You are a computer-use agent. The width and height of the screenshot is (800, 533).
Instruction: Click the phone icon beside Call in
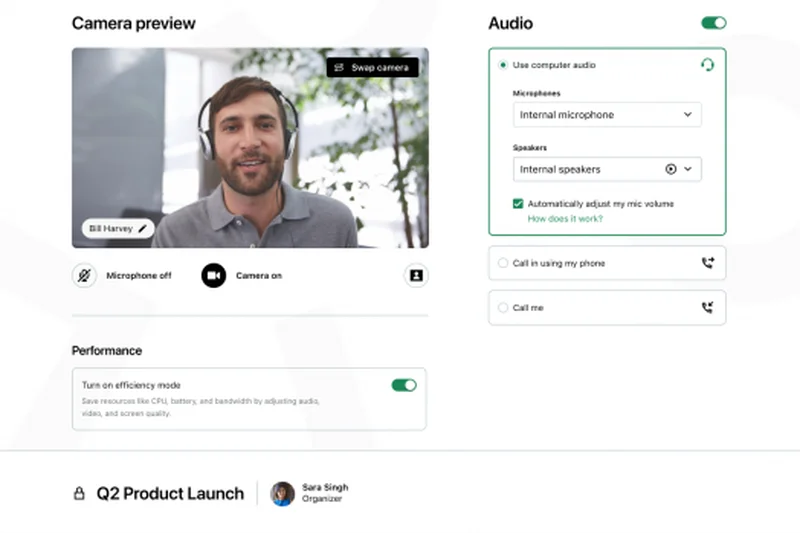[708, 263]
